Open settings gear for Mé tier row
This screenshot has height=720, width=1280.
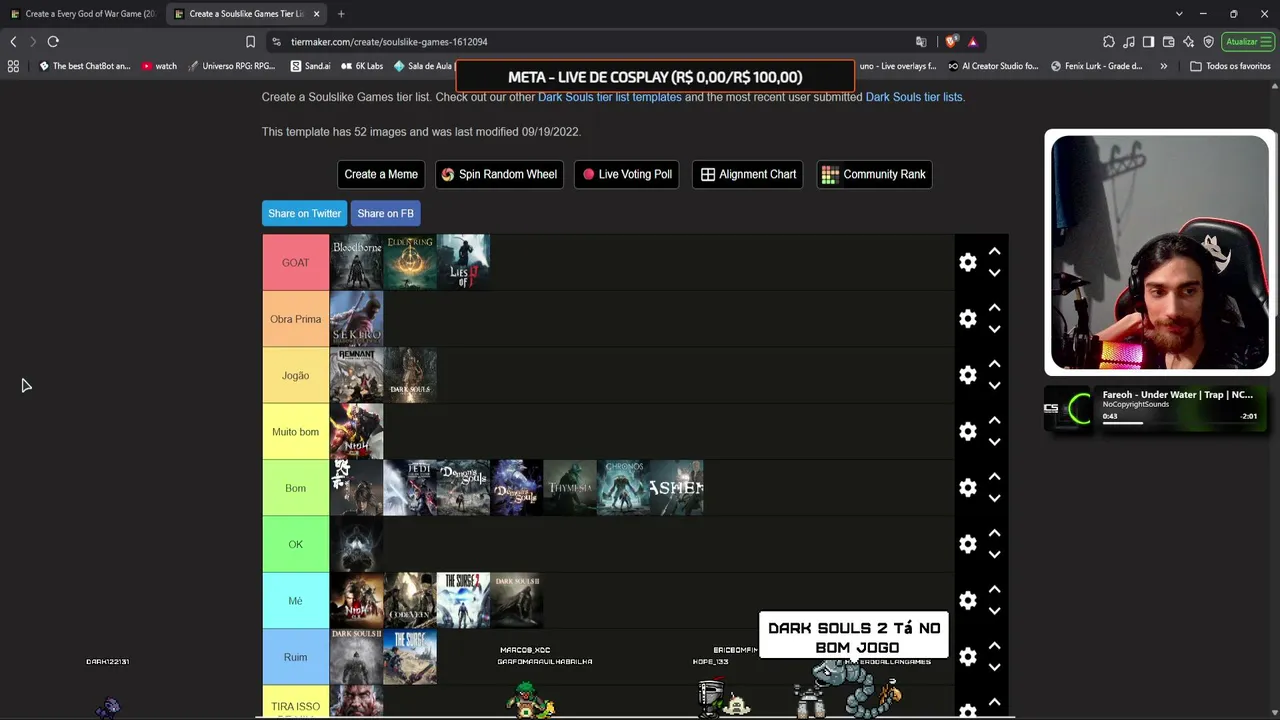click(x=967, y=600)
